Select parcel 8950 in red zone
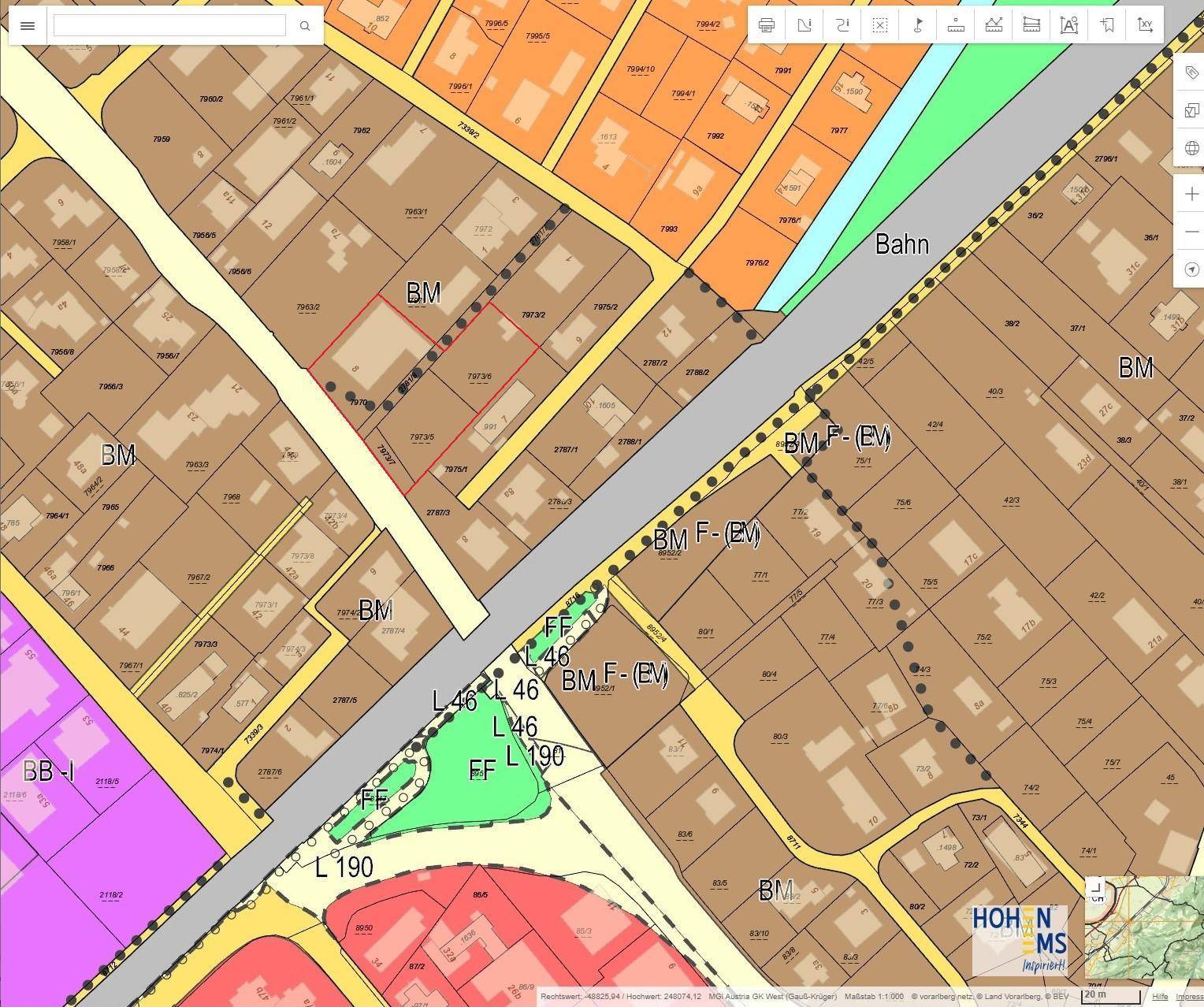This screenshot has width=1204, height=1007. click(x=364, y=928)
